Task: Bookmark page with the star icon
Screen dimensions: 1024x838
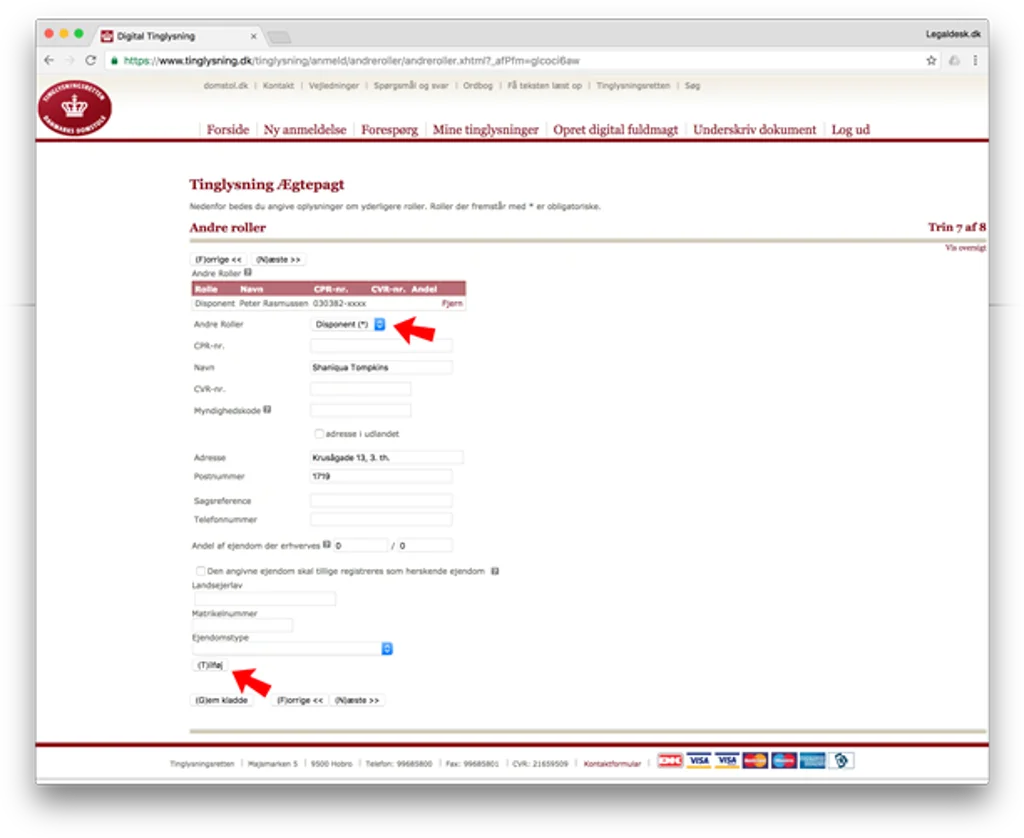Action: tap(931, 61)
